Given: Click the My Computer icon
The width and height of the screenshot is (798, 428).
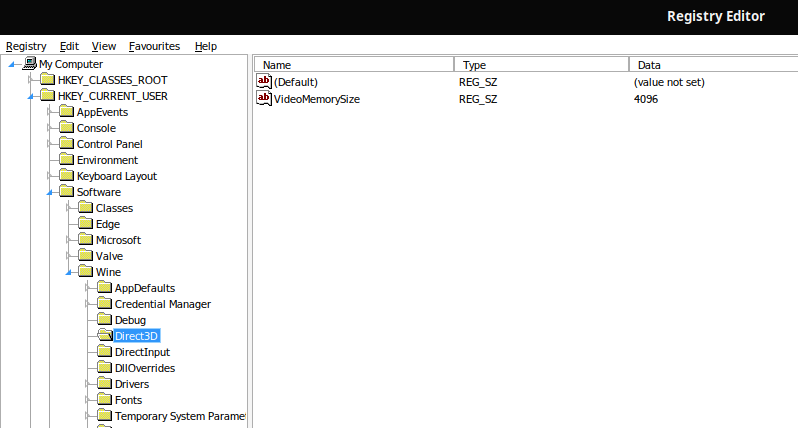Looking at the screenshot, I should 30,63.
